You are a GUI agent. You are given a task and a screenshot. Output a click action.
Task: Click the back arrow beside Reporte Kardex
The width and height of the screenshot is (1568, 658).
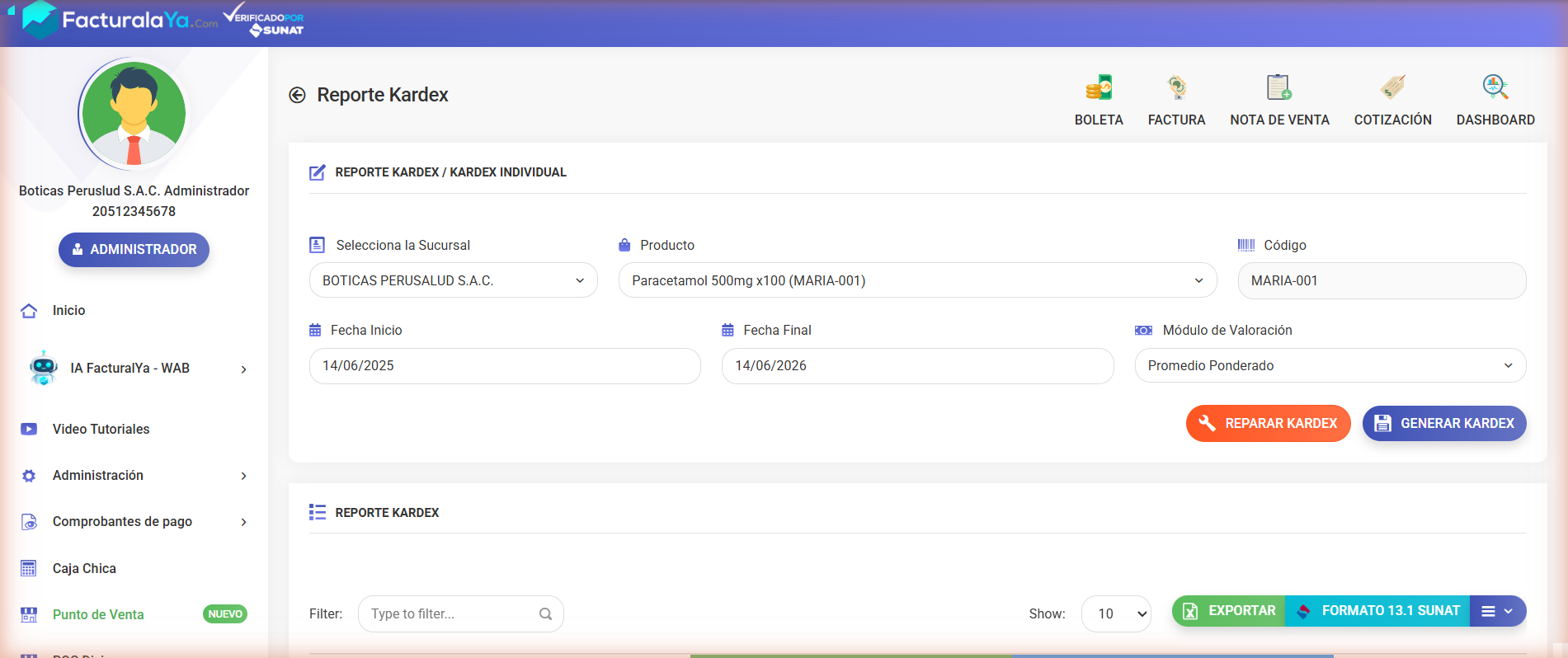tap(297, 95)
